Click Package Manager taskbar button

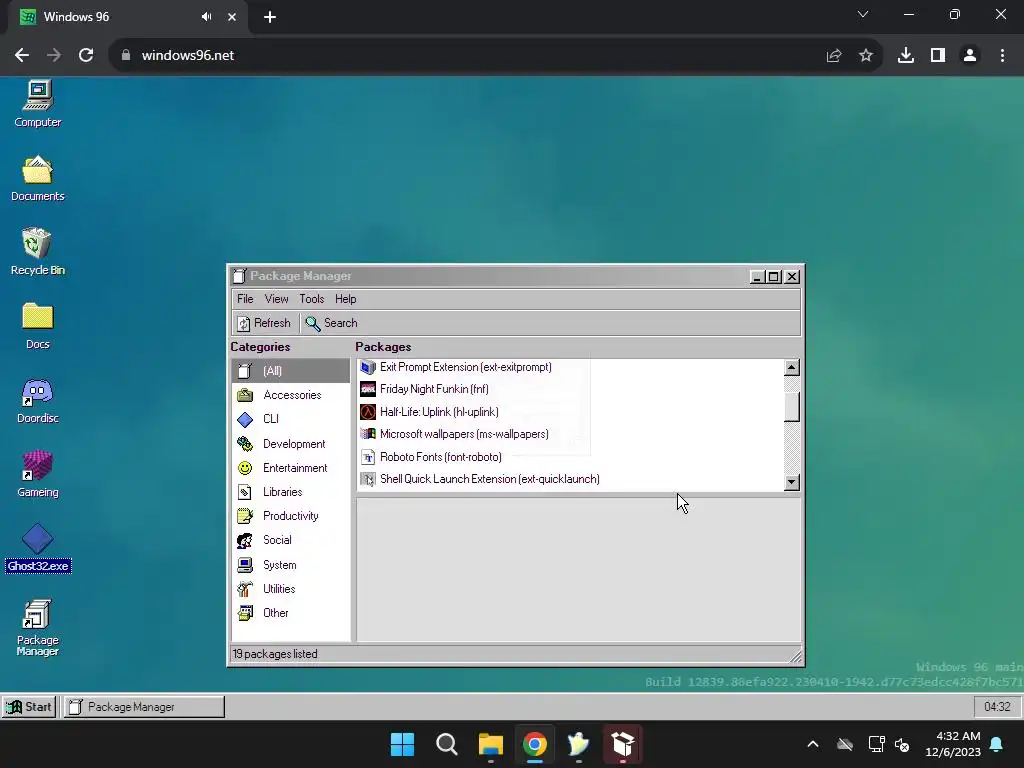(x=144, y=707)
